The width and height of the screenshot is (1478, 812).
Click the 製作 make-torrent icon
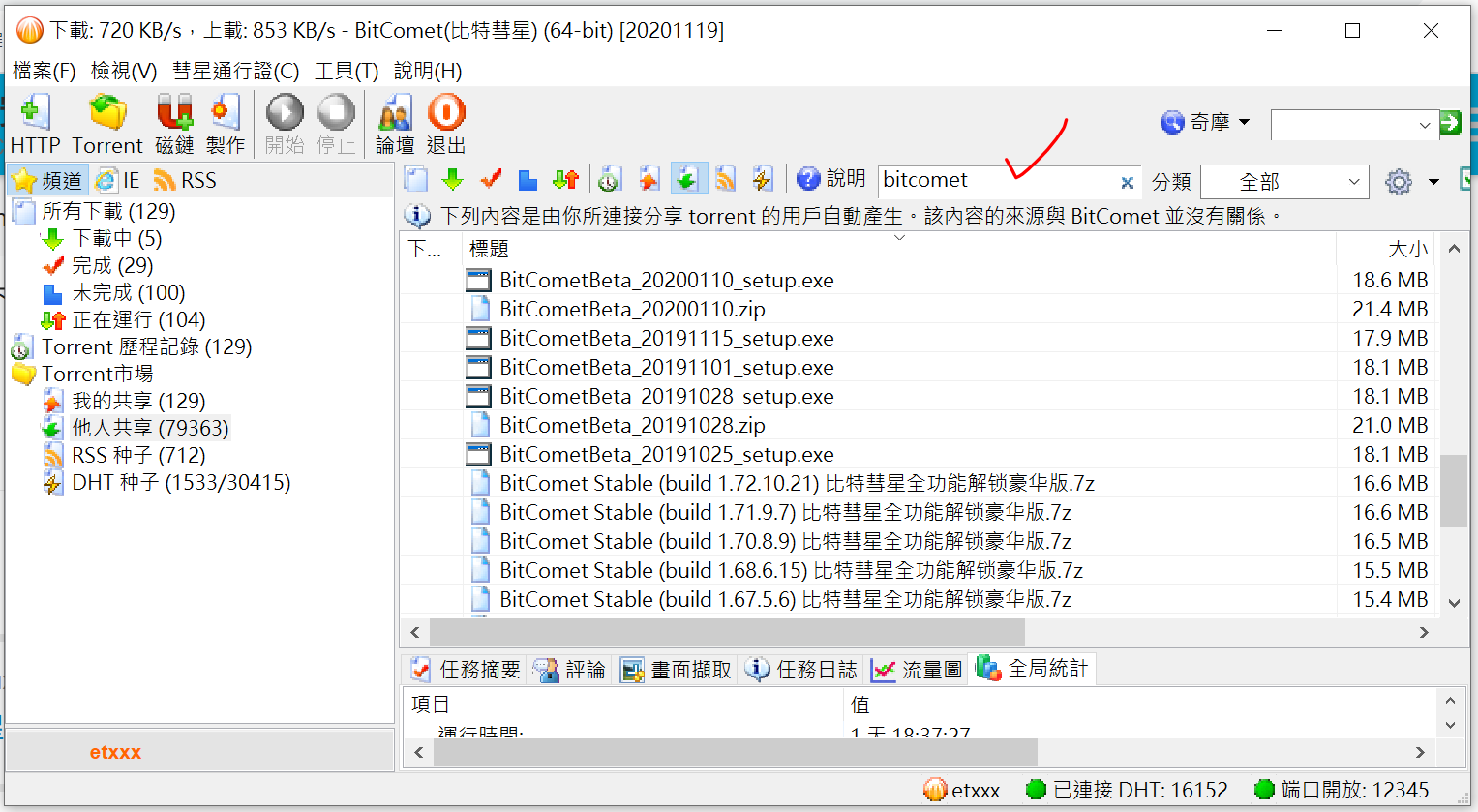pos(226,124)
